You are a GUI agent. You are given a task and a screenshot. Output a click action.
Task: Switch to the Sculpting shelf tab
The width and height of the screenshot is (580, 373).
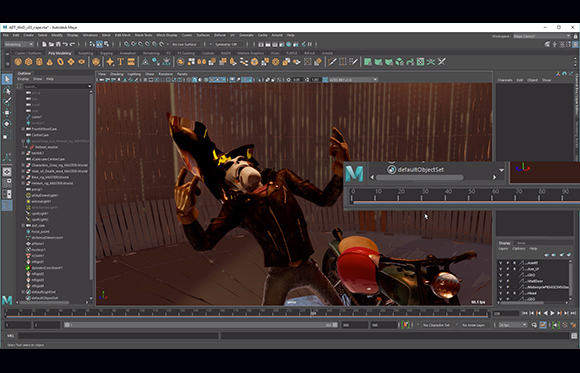point(85,53)
